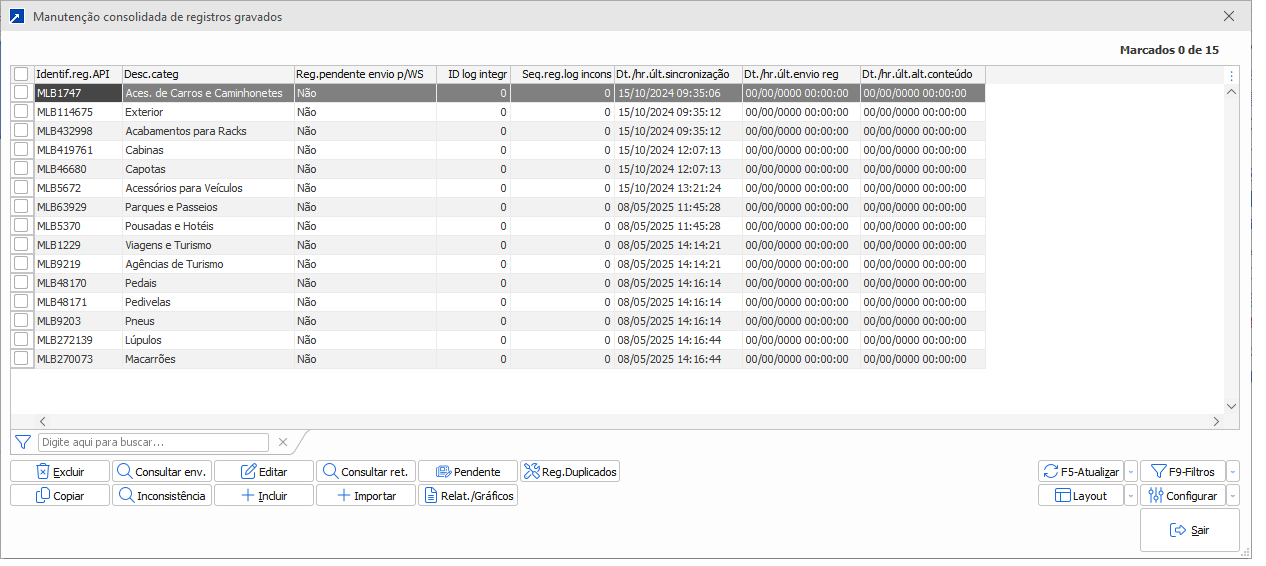Select cell 'Agências de Turismo'

[x=208, y=264]
